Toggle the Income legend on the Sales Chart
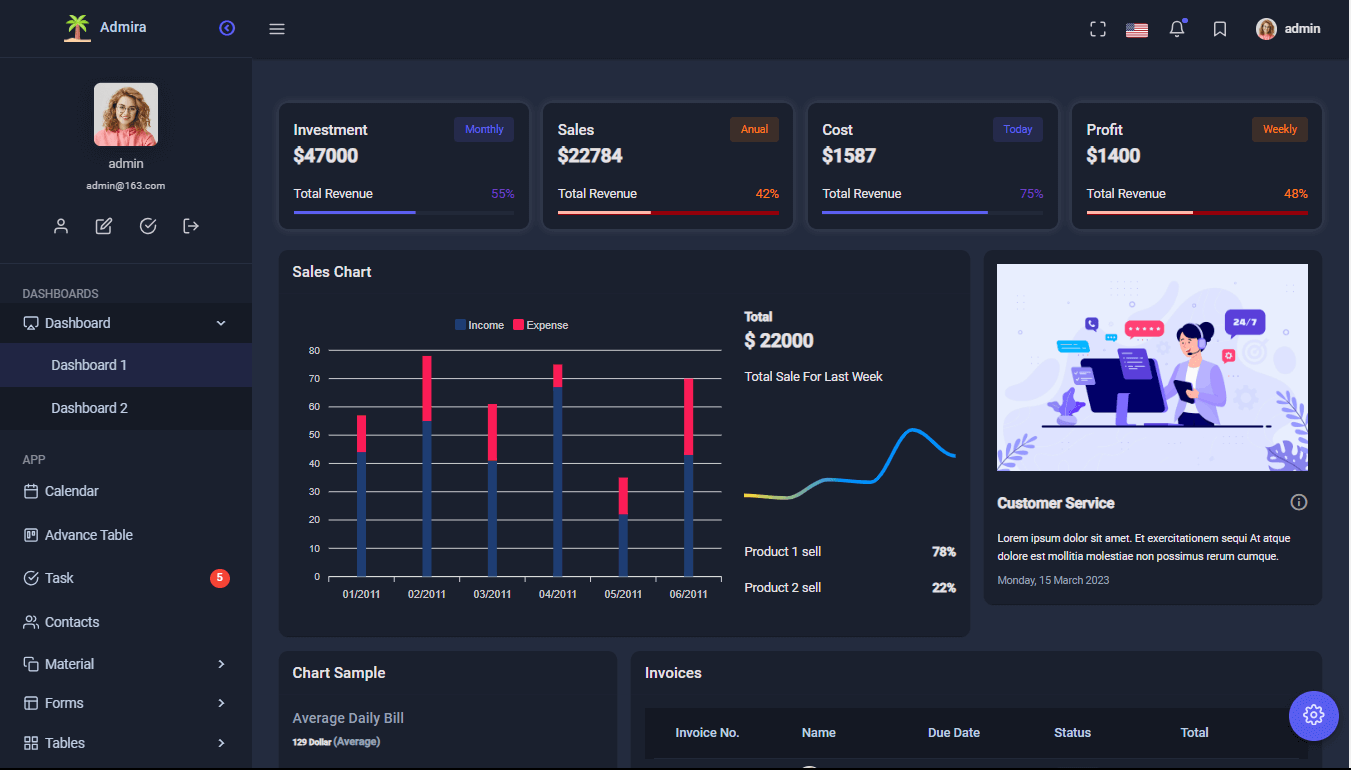 (x=480, y=325)
